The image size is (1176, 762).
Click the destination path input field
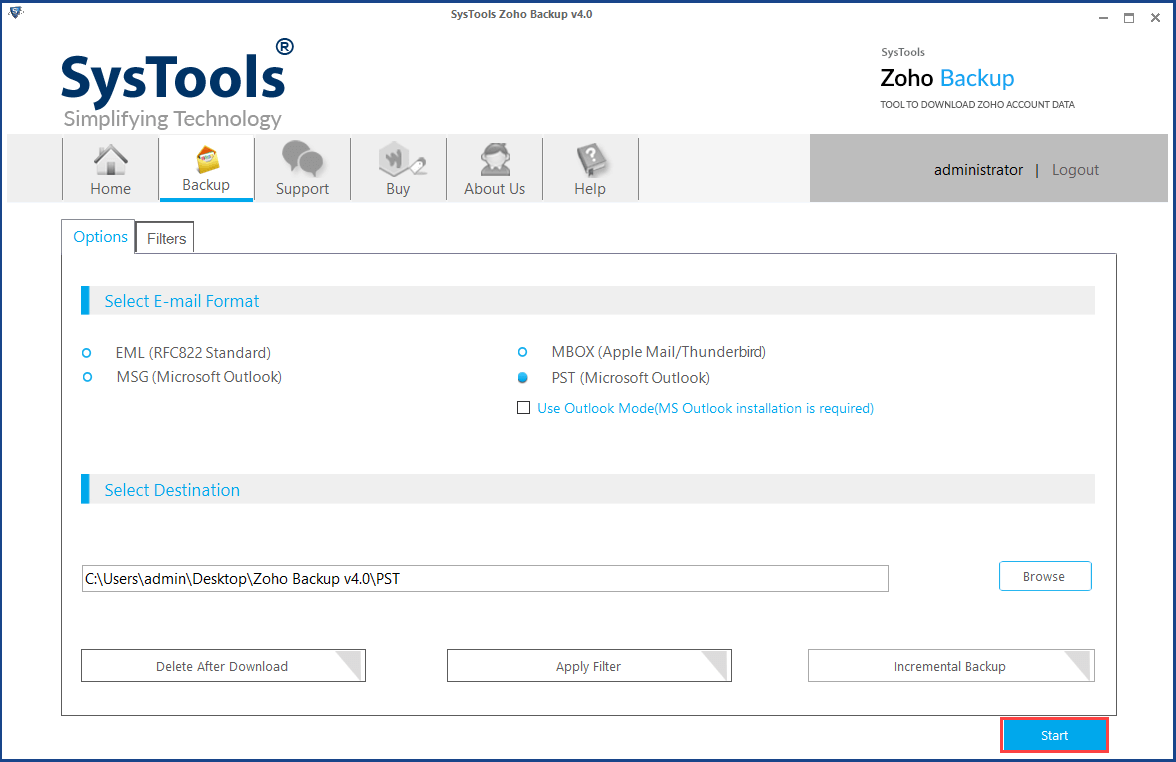pyautogui.click(x=485, y=579)
